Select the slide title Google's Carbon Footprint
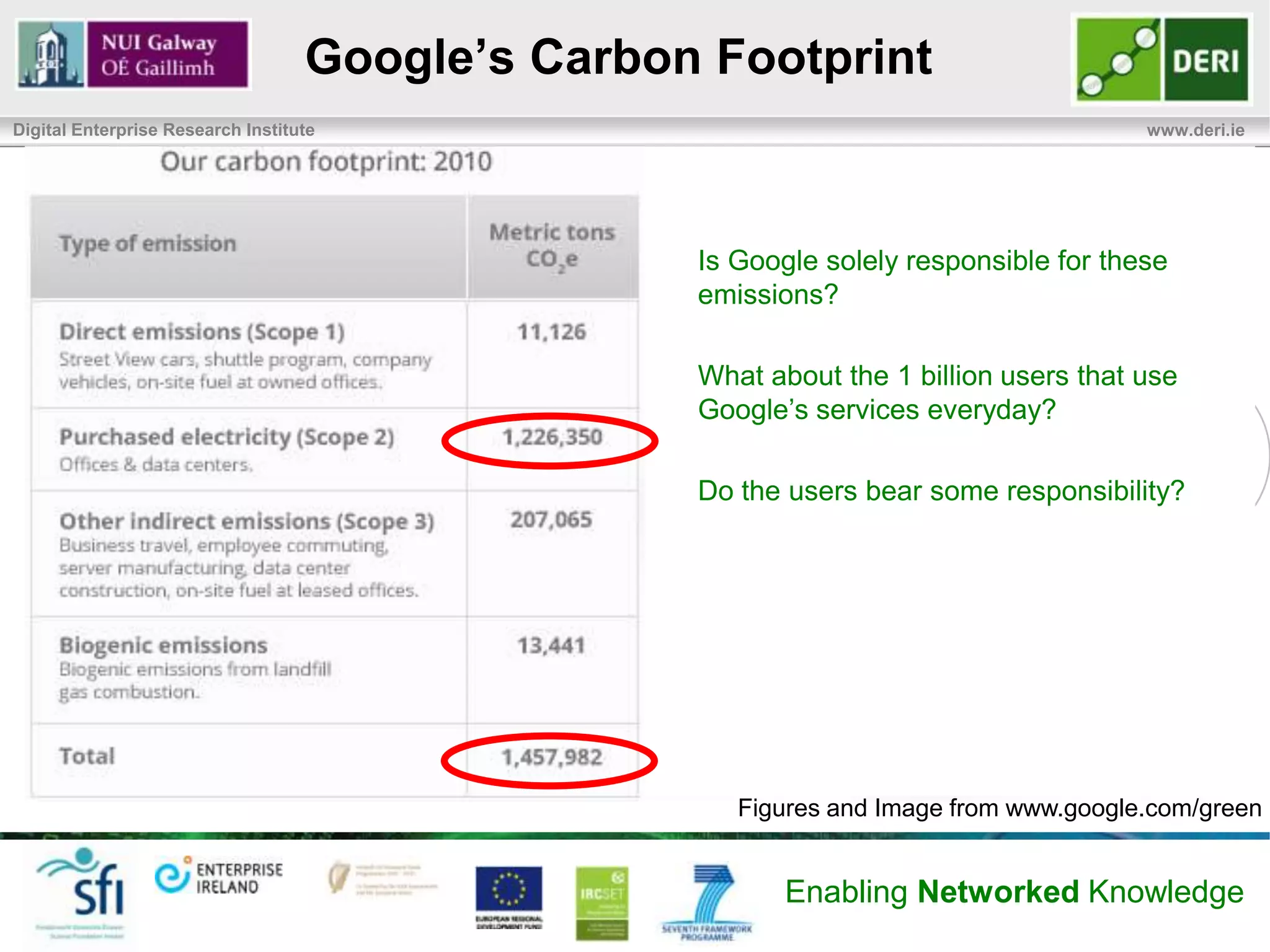 [x=618, y=57]
